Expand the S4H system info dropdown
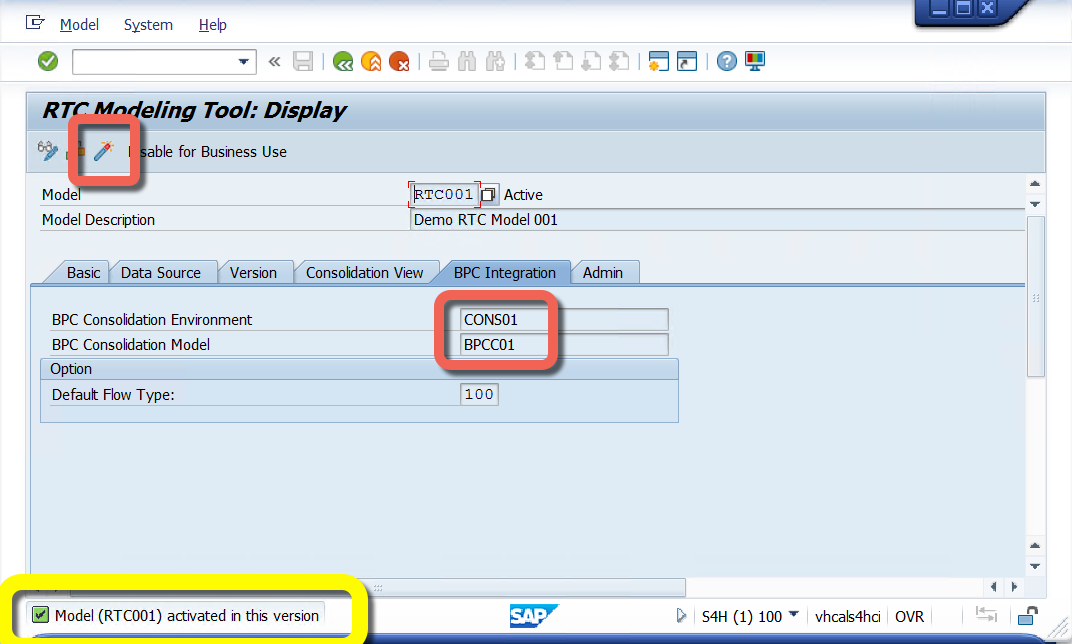The width and height of the screenshot is (1072, 644). [793, 616]
